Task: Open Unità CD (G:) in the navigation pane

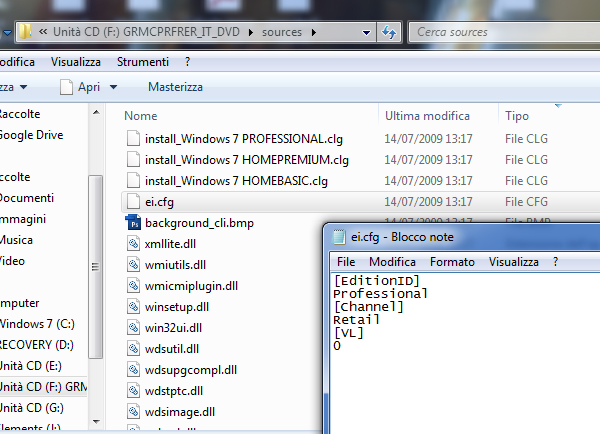Action: point(32,408)
